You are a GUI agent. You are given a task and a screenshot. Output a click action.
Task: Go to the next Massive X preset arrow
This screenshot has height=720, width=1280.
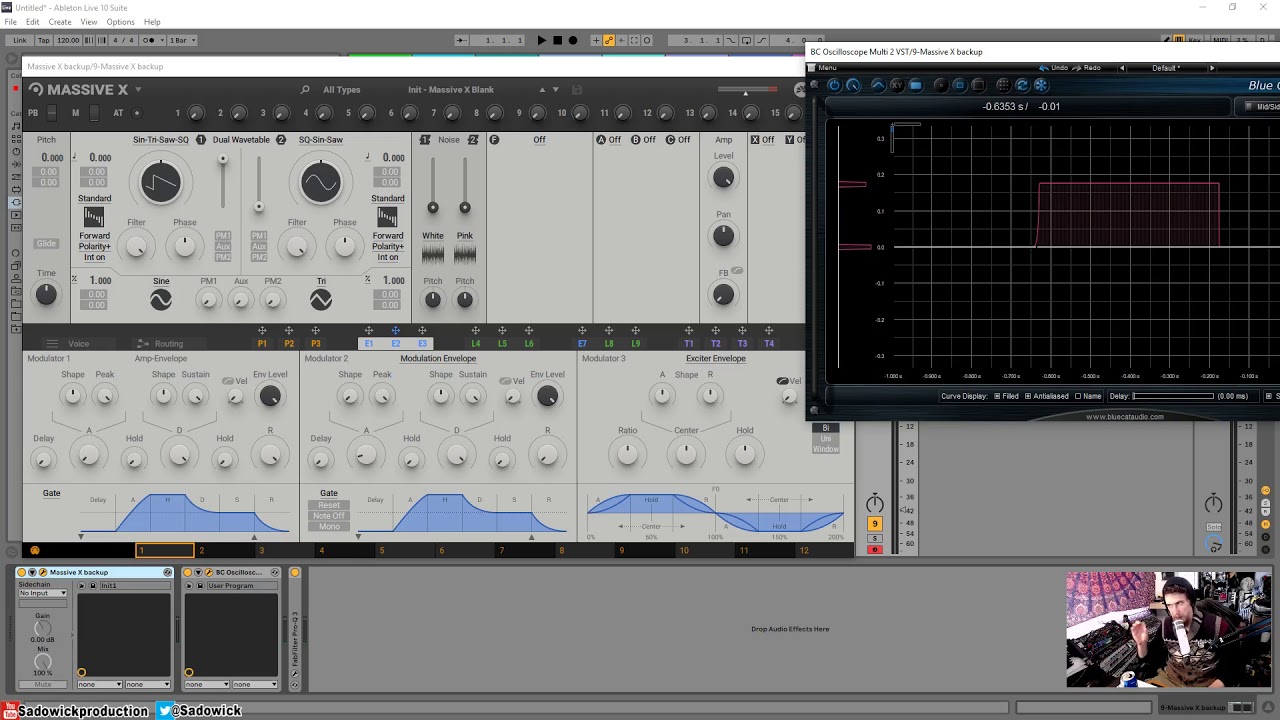556,90
